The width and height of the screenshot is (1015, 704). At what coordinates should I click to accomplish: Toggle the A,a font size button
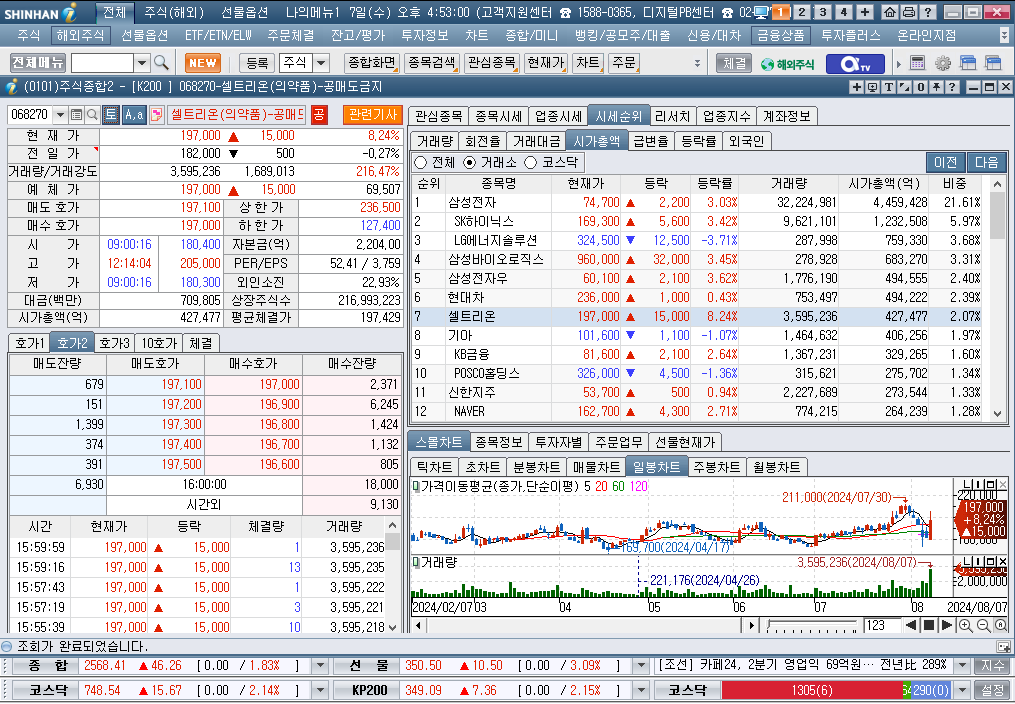pyautogui.click(x=134, y=115)
